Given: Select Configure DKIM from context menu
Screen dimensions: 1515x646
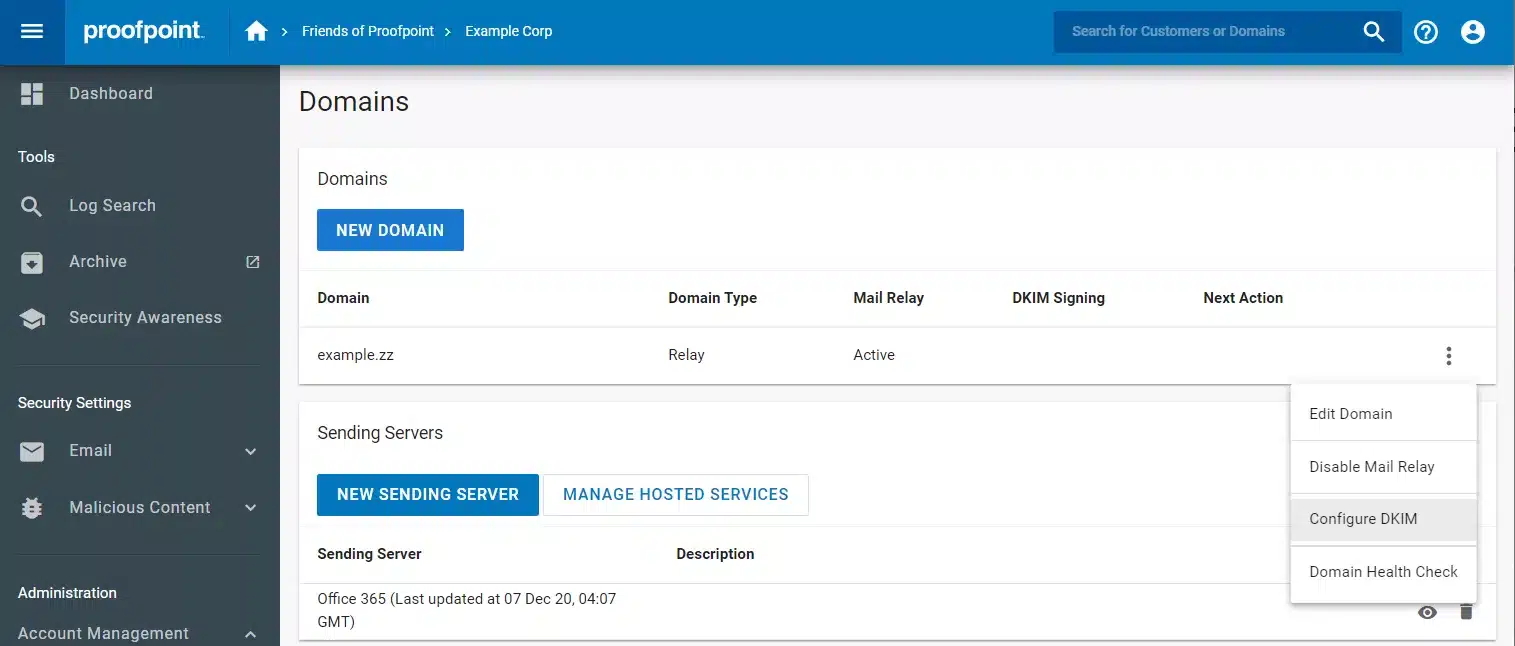Looking at the screenshot, I should (1363, 519).
